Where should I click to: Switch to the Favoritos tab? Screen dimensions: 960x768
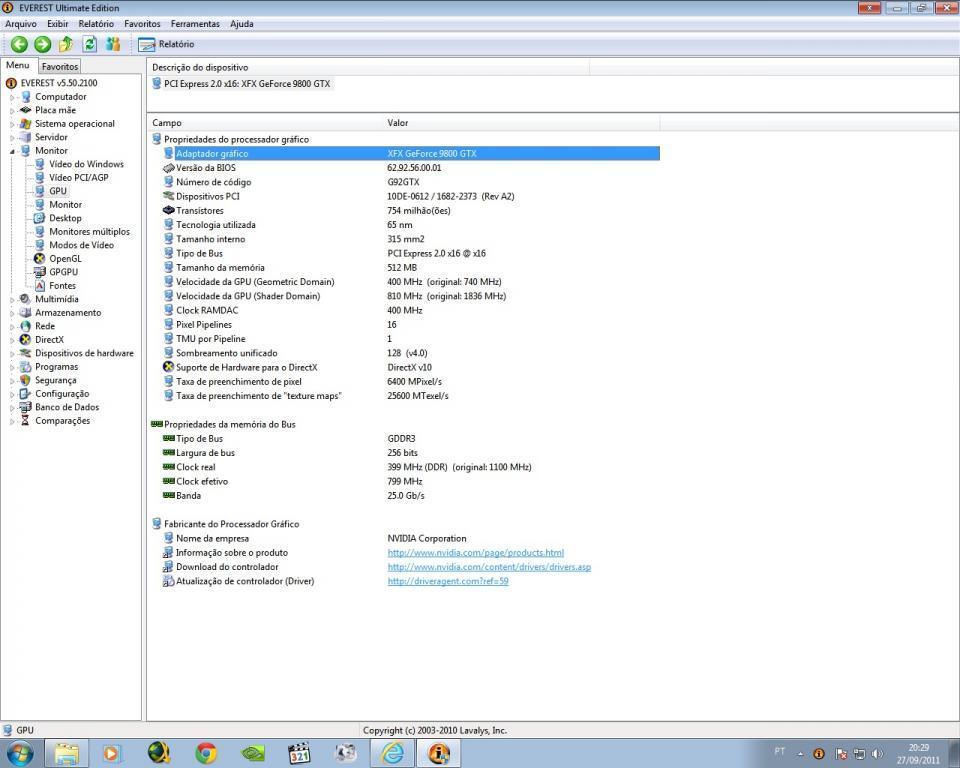pos(60,66)
